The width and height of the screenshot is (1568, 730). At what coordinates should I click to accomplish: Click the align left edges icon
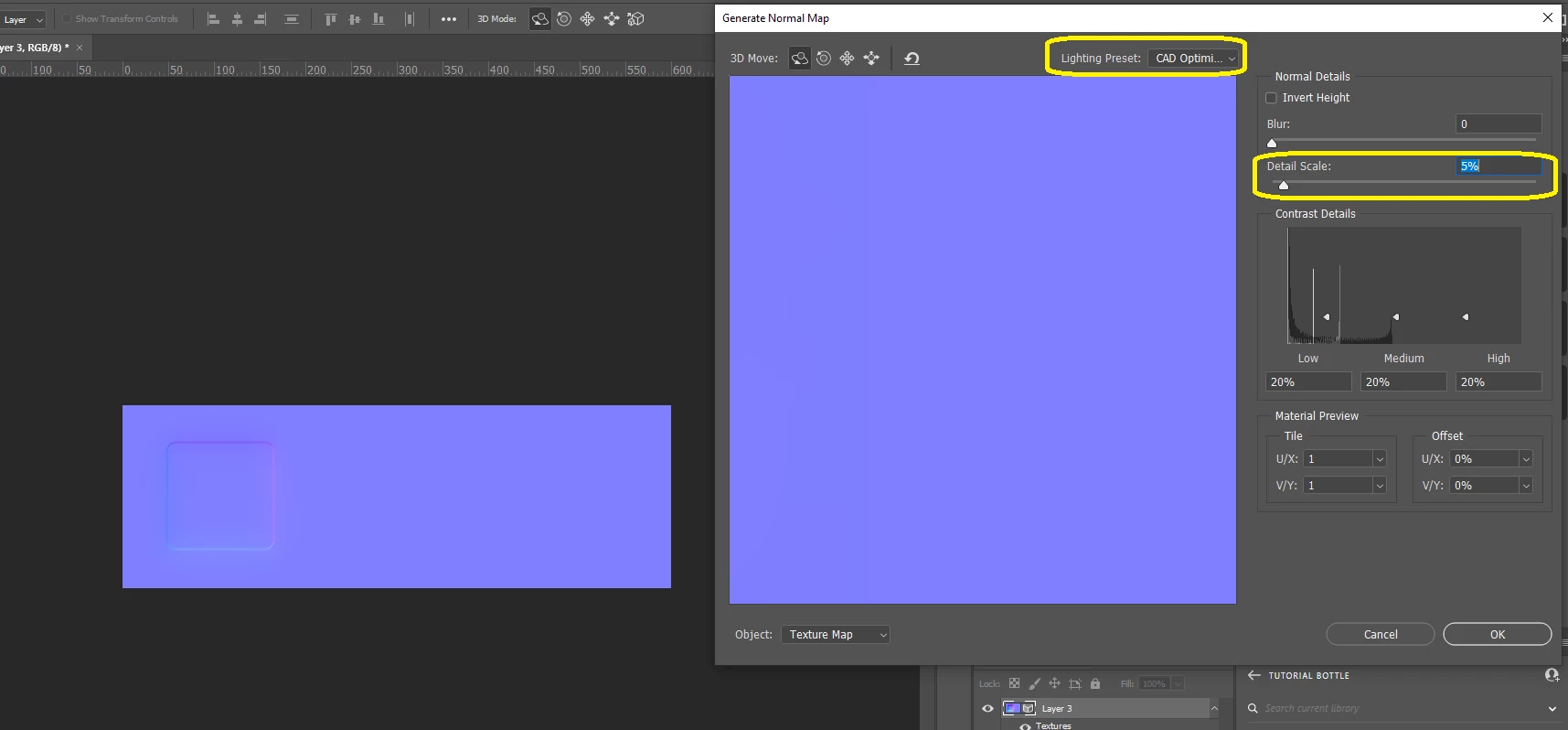pos(213,19)
